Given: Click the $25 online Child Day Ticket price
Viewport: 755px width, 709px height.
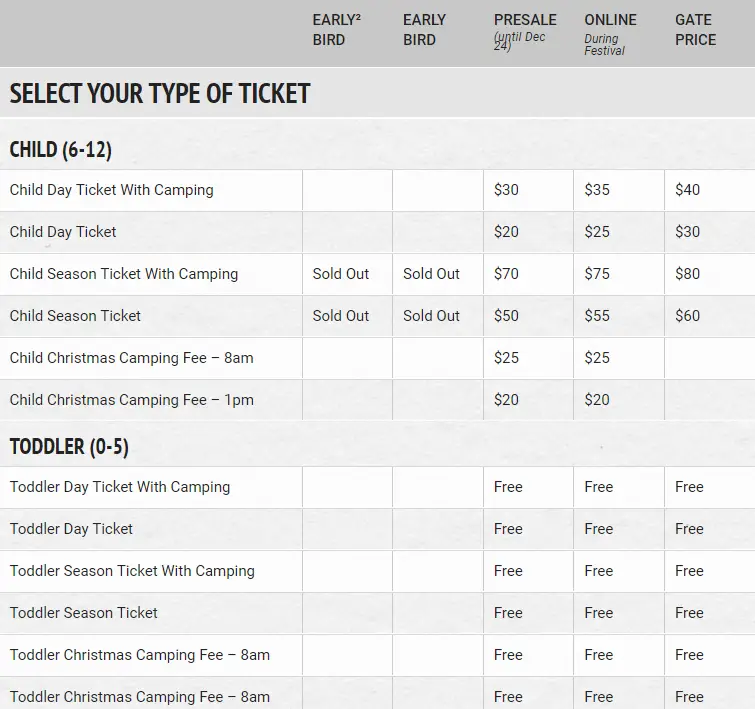Looking at the screenshot, I should (x=597, y=232).
